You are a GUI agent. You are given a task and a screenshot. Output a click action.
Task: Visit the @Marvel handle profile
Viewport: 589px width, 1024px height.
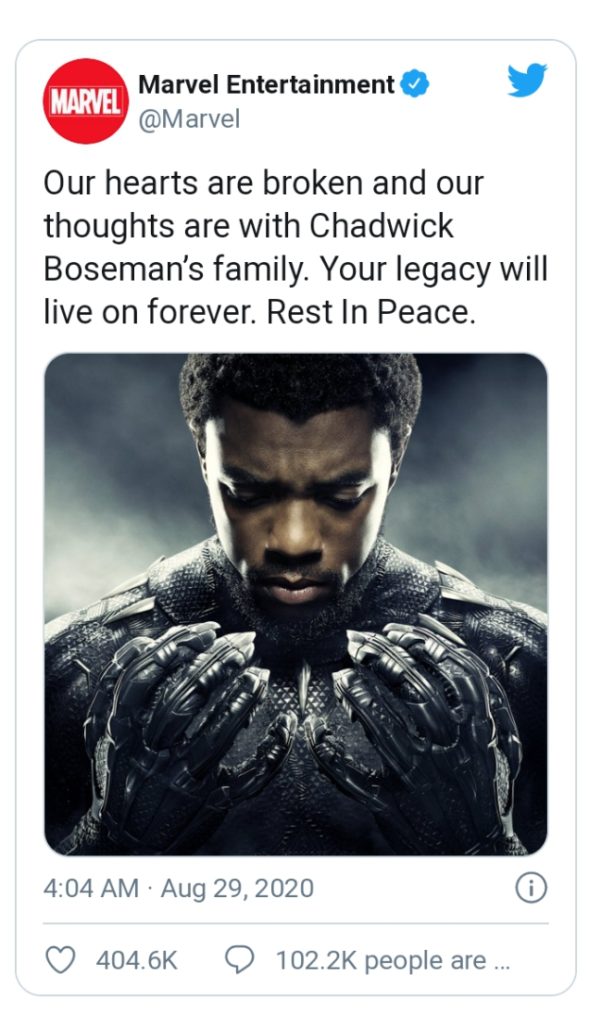click(189, 120)
